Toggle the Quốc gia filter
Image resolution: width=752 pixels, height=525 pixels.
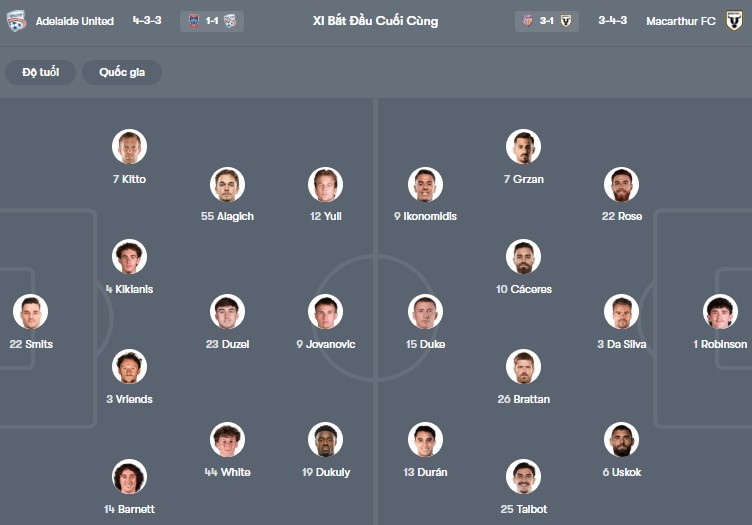pos(122,72)
